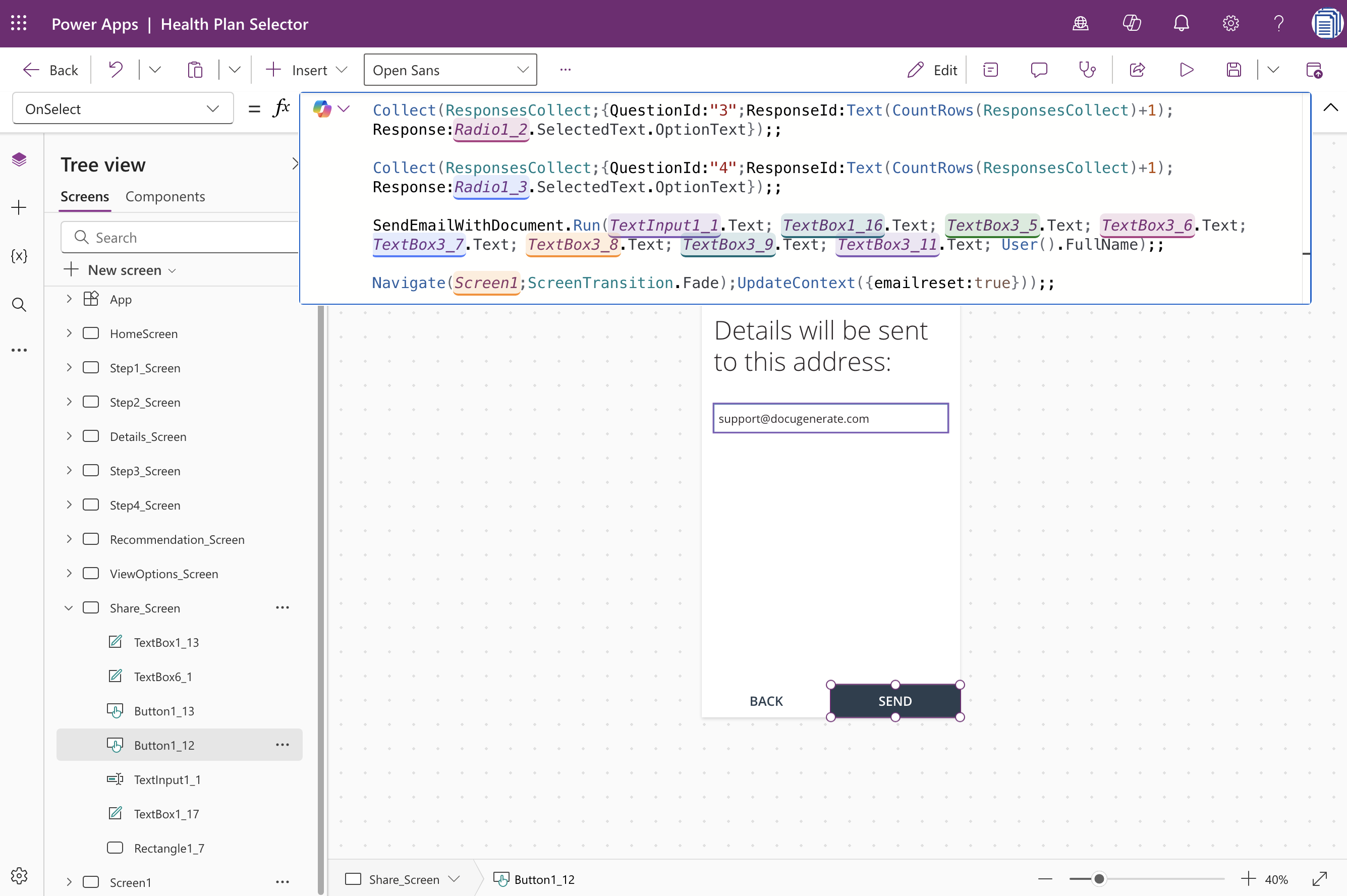The width and height of the screenshot is (1347, 896).
Task: Collapse the Share_Screen tree node
Action: [x=69, y=607]
